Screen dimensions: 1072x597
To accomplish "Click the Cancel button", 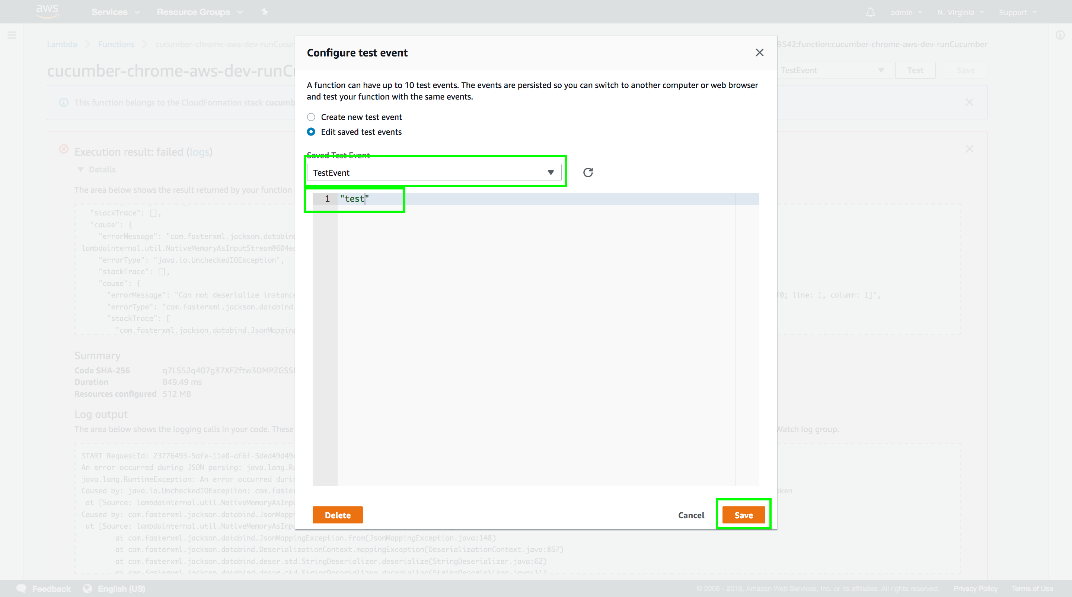I will coord(691,515).
